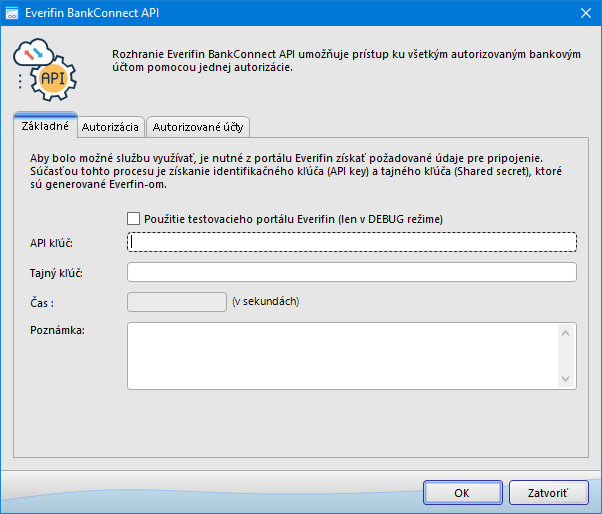602x514 pixels.
Task: Click the 'Rozhranie Everifin BankConnect API' description text
Action: [346, 61]
